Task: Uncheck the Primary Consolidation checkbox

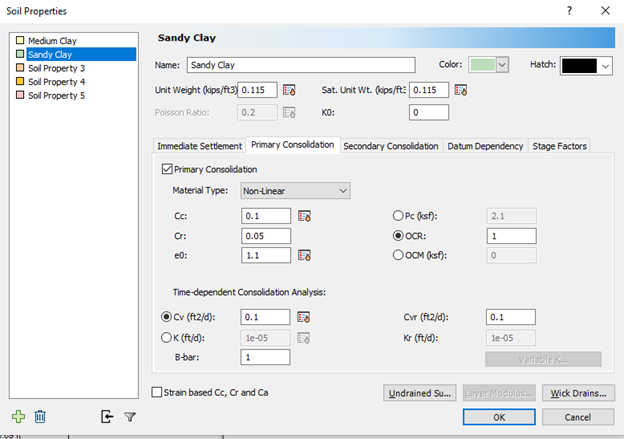Action: 167,170
